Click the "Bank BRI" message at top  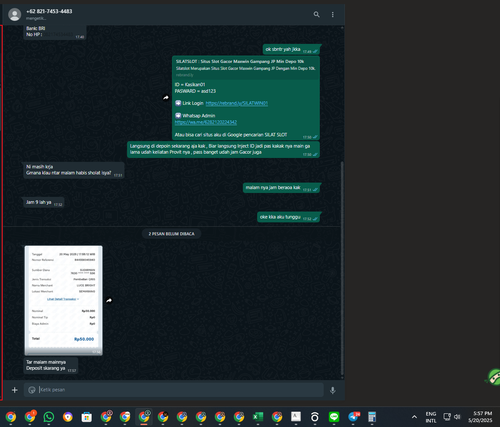pos(55,32)
